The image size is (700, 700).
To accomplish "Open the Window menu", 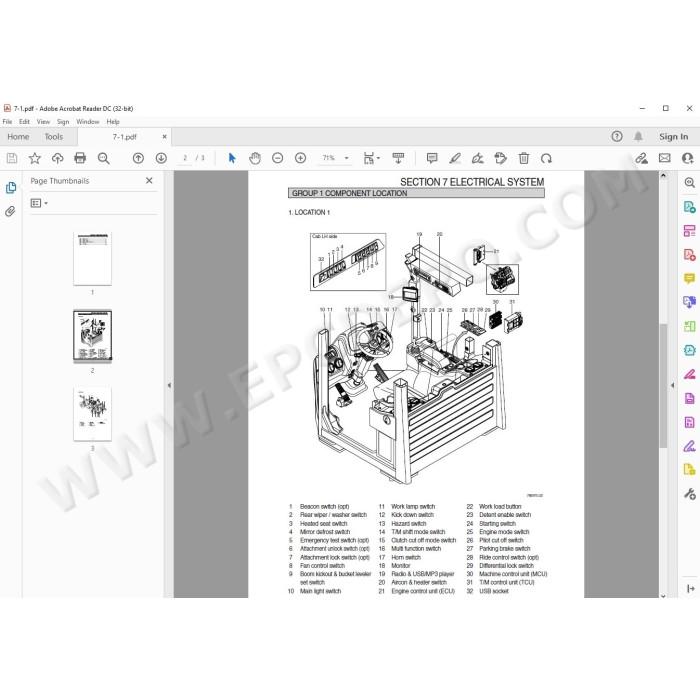I will pos(88,121).
